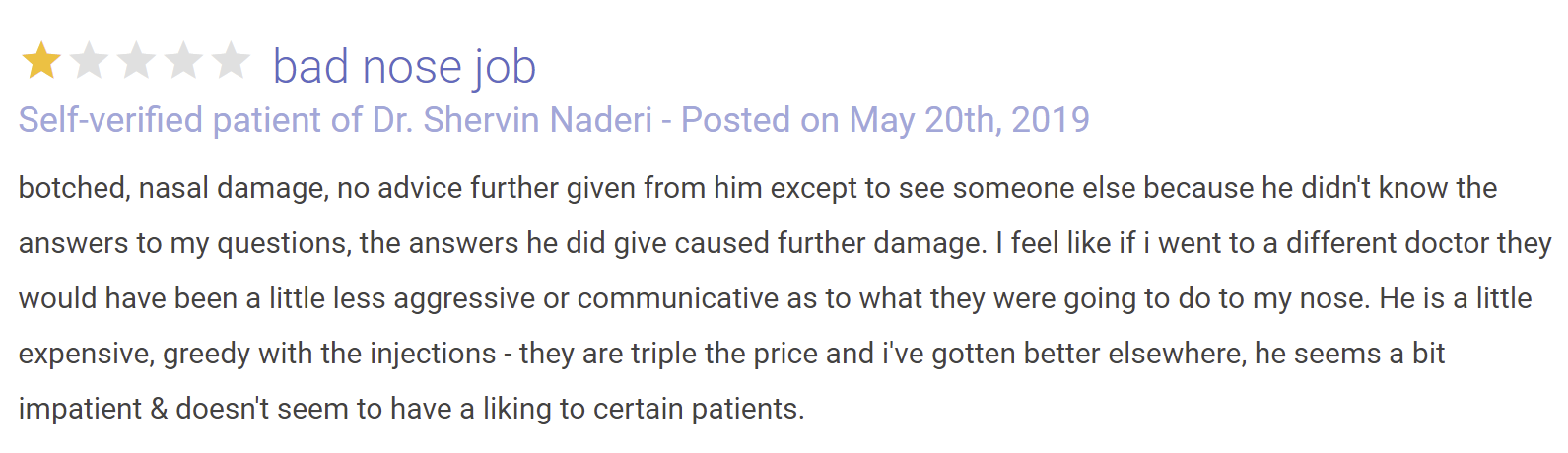
Task: Click the line starting 'would have been'
Action: pos(776,298)
